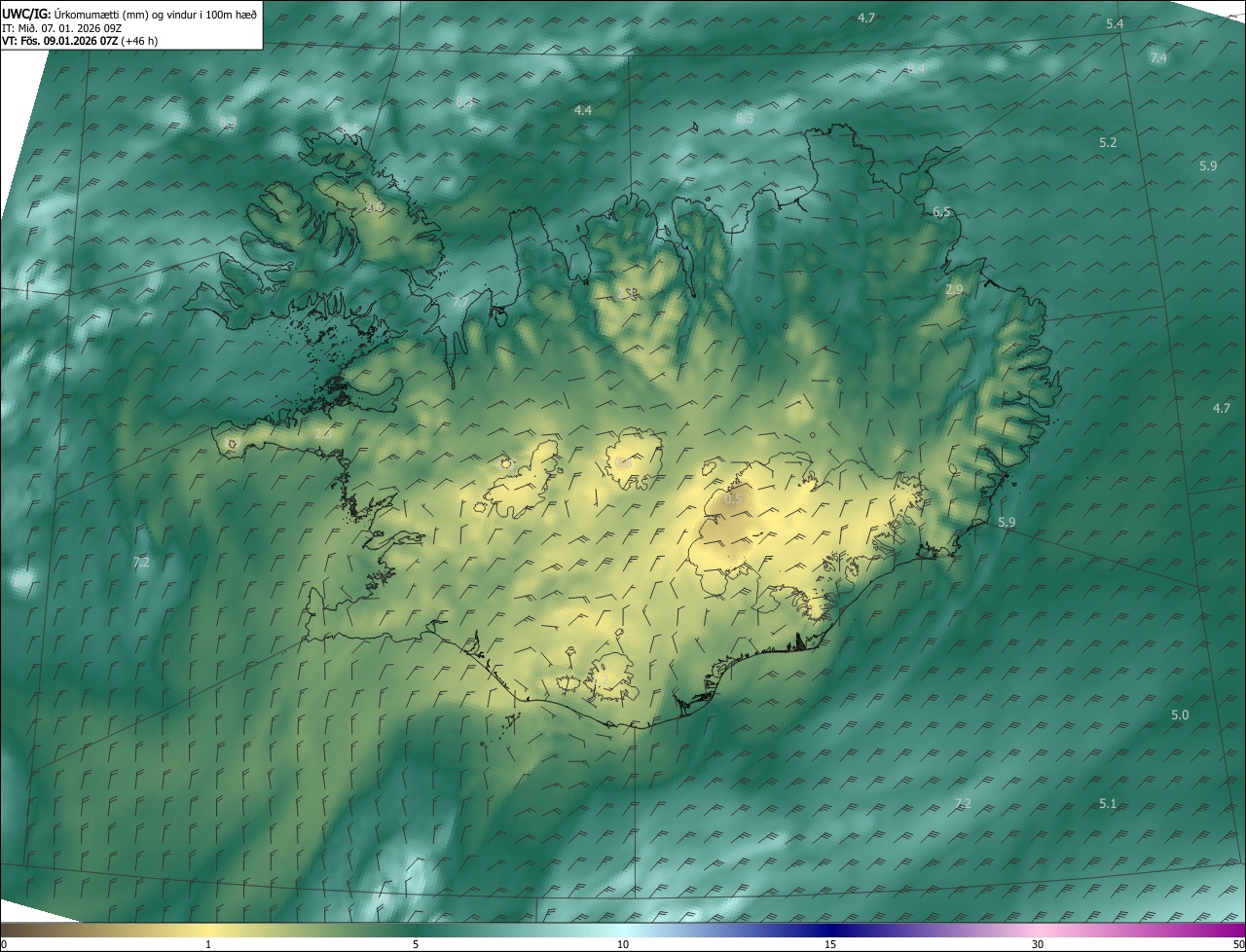1246x952 pixels.
Task: Click the 8.4 value label on the map
Action: tap(916, 68)
